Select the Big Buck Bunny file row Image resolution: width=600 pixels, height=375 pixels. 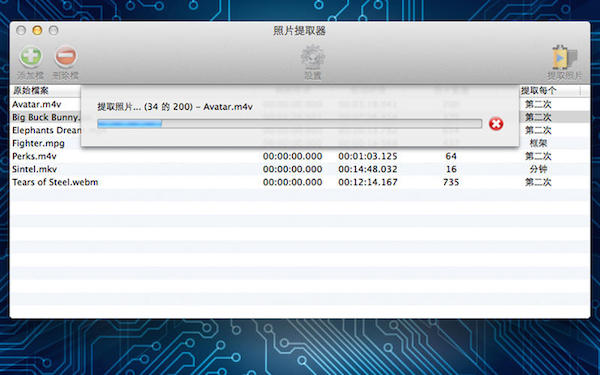(45, 117)
